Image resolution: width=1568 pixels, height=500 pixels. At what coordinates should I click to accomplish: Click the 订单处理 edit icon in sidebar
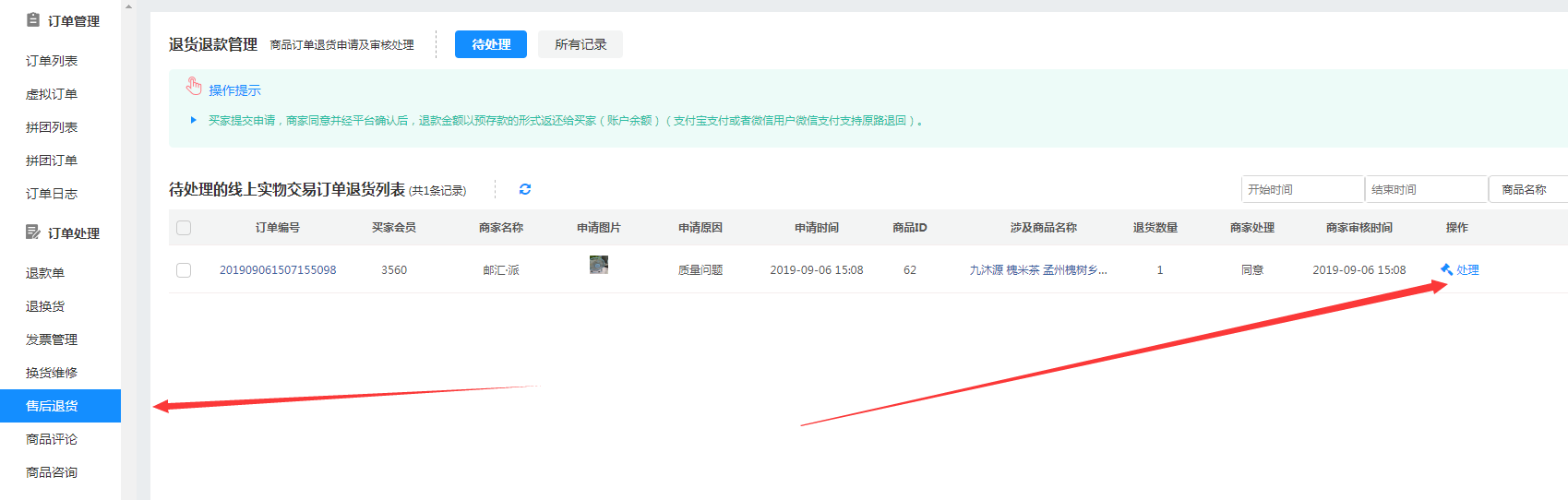[33, 232]
